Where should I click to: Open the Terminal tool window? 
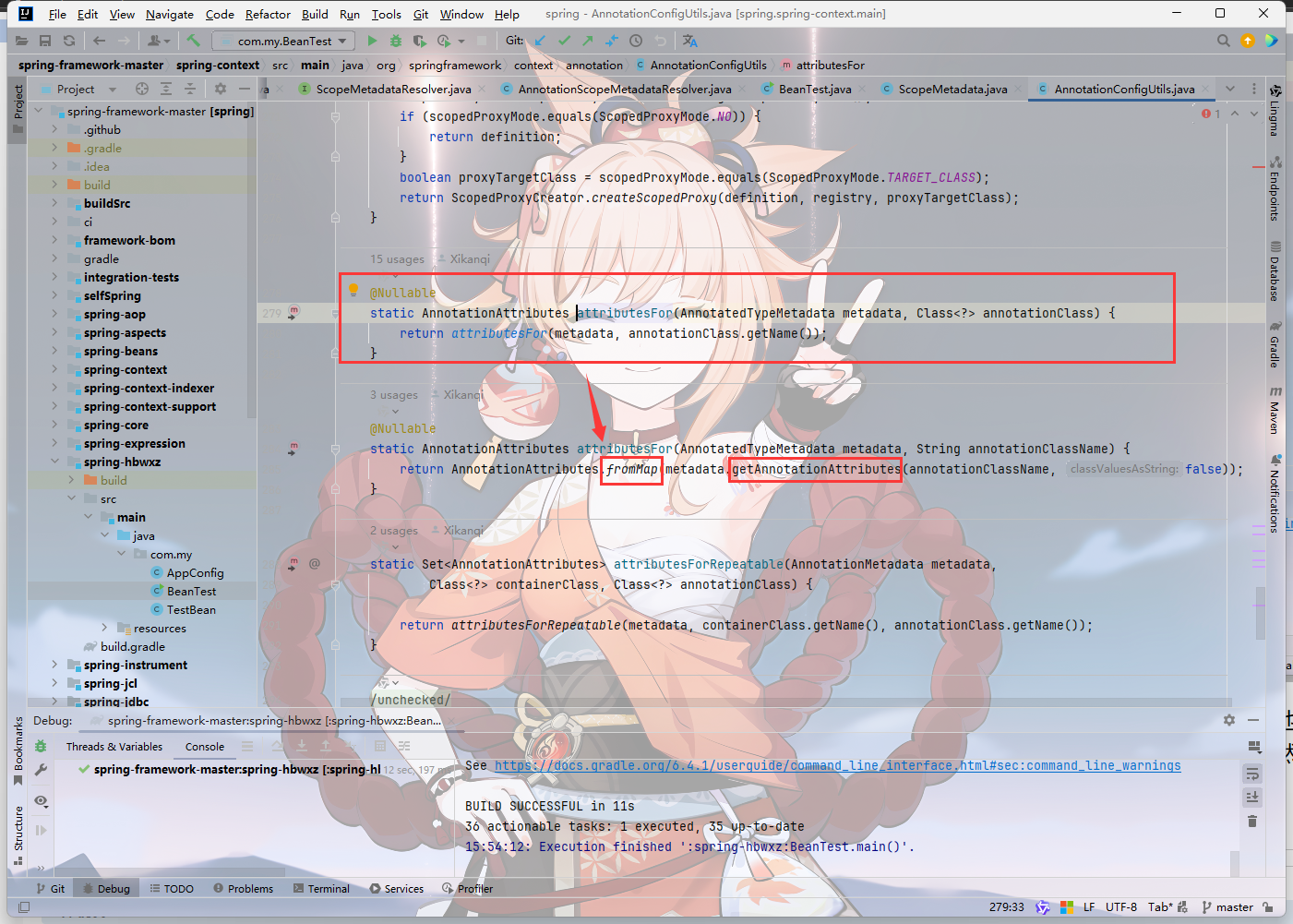coord(321,889)
